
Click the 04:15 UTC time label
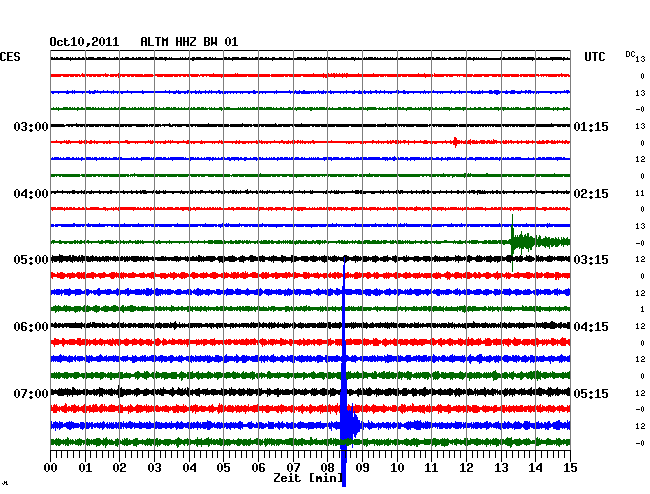(x=591, y=327)
